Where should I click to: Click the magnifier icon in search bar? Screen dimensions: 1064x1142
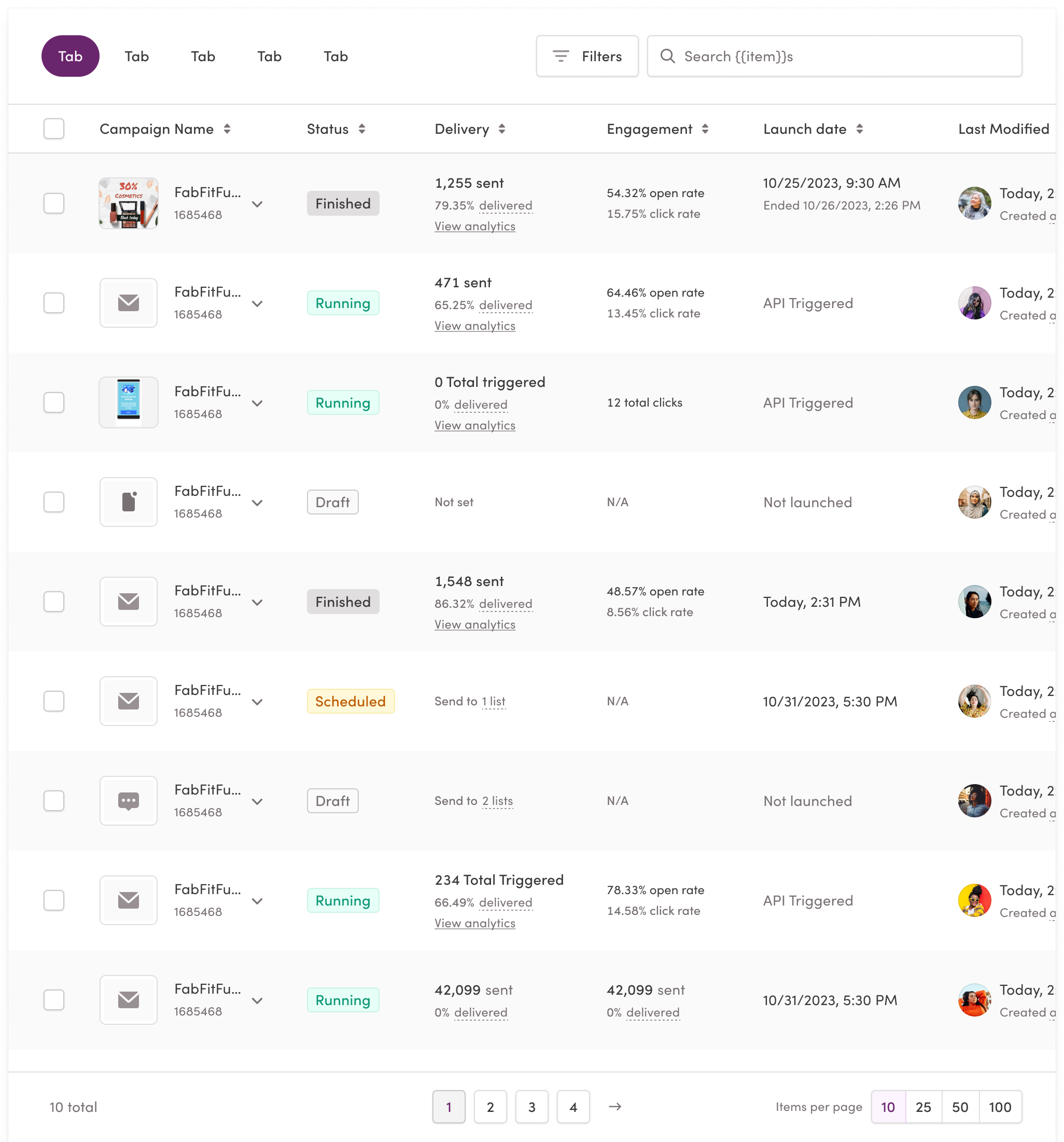coord(667,57)
